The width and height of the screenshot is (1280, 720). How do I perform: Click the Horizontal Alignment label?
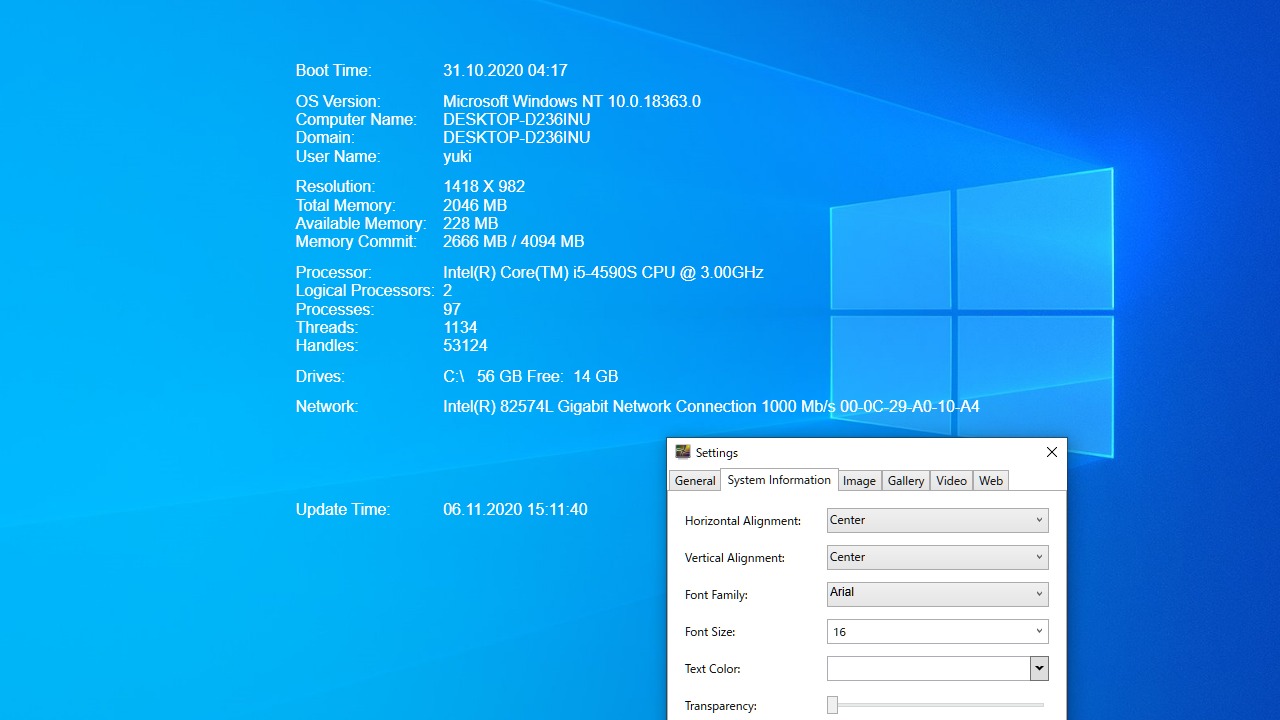[x=743, y=521]
